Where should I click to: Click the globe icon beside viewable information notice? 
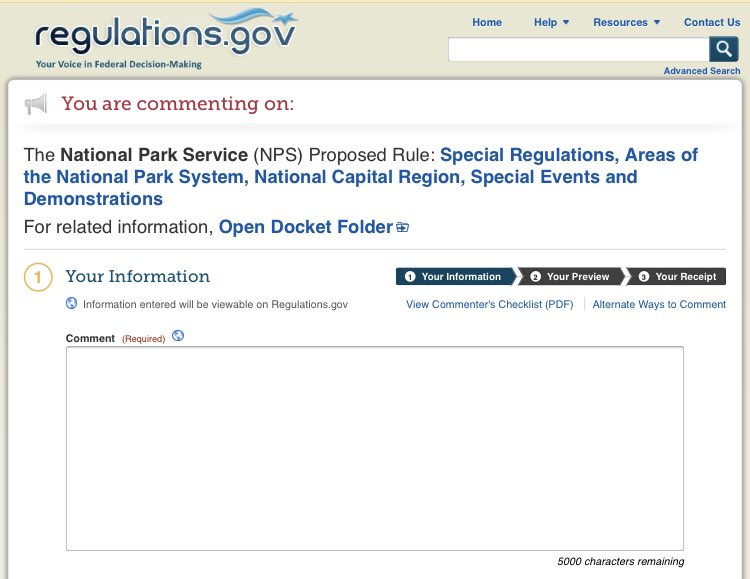tap(71, 303)
